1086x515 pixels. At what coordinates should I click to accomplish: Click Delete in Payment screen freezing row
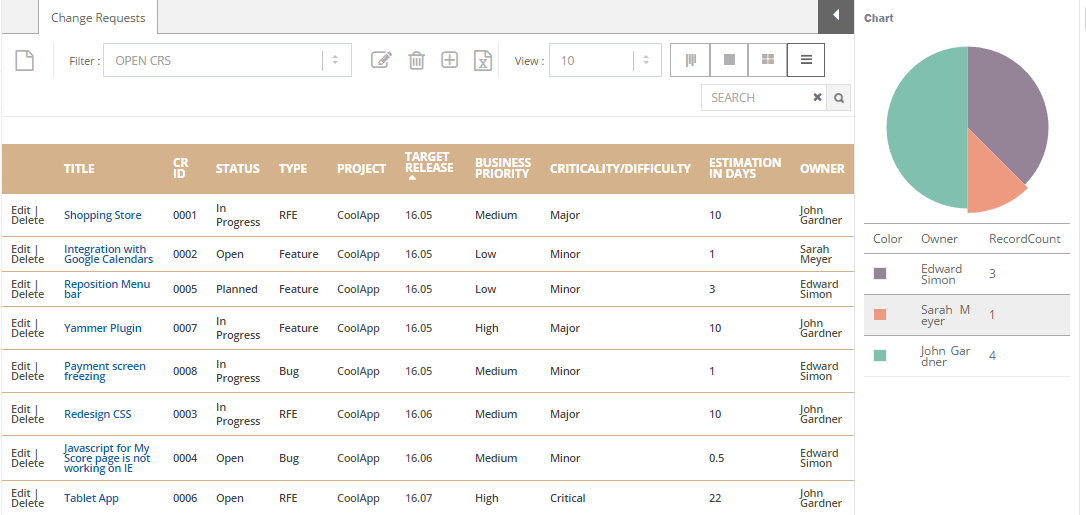coord(28,377)
